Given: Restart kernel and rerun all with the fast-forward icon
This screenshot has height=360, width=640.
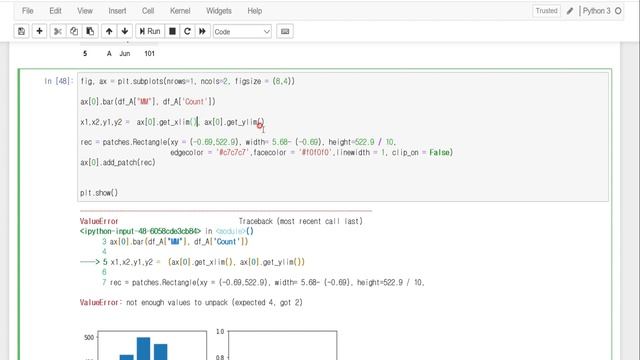Looking at the screenshot, I should pyautogui.click(x=202, y=31).
